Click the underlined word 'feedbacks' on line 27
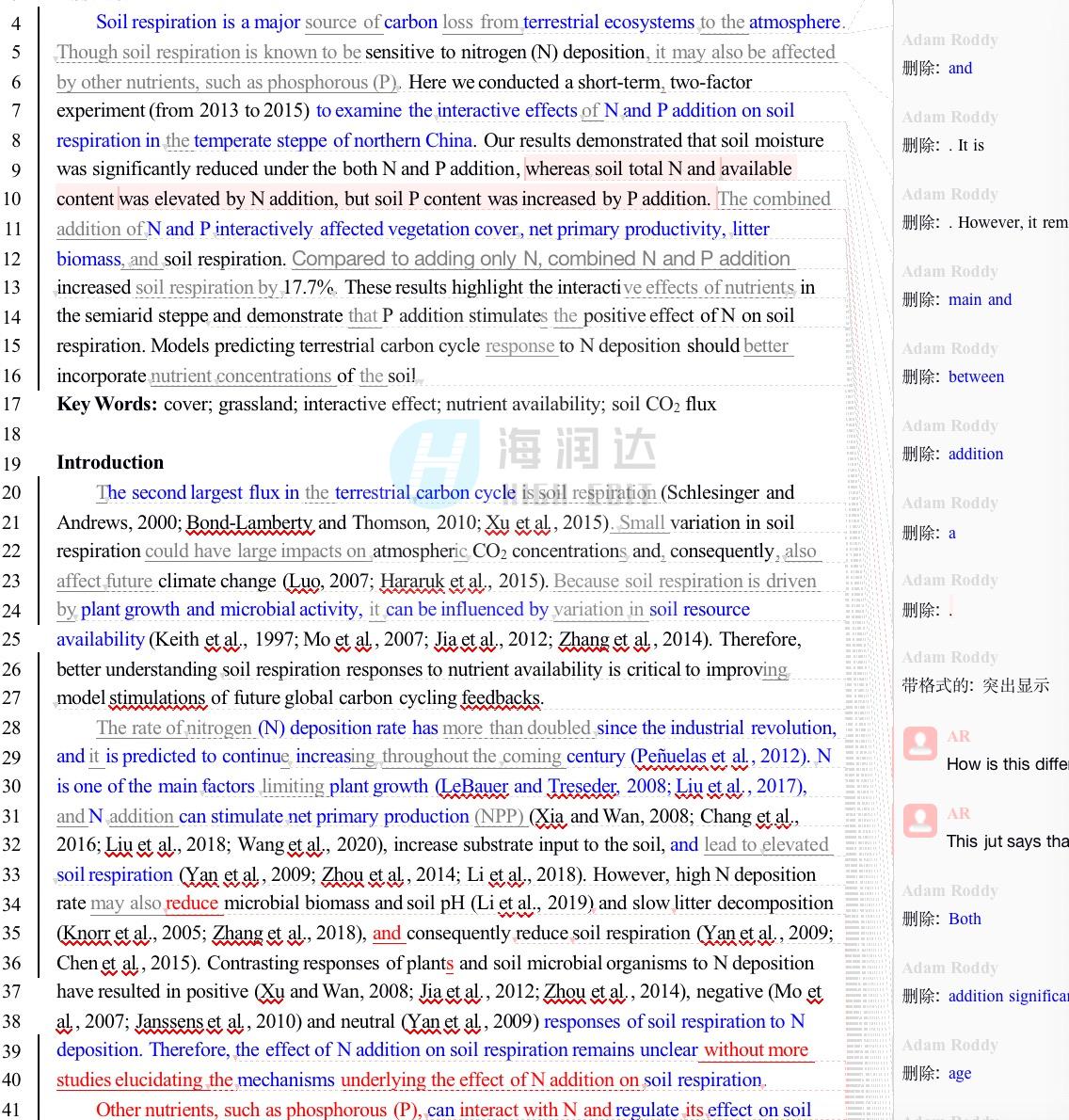This screenshot has height=1120, width=1069. click(x=501, y=697)
